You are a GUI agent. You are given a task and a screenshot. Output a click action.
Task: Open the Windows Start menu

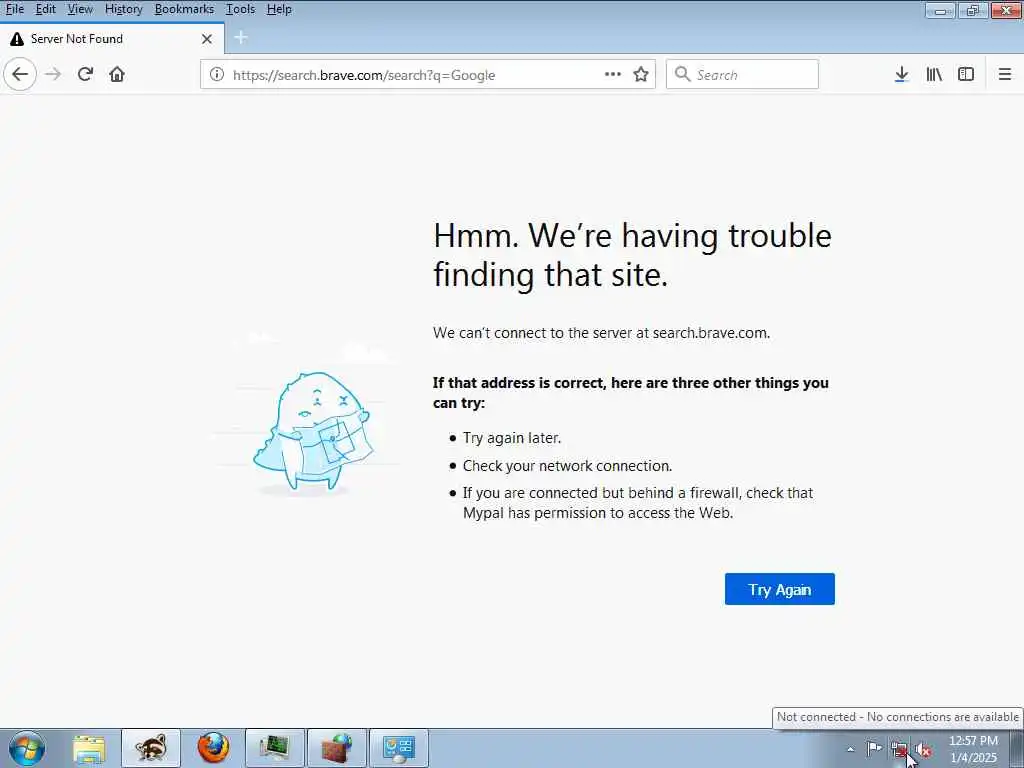(x=27, y=748)
